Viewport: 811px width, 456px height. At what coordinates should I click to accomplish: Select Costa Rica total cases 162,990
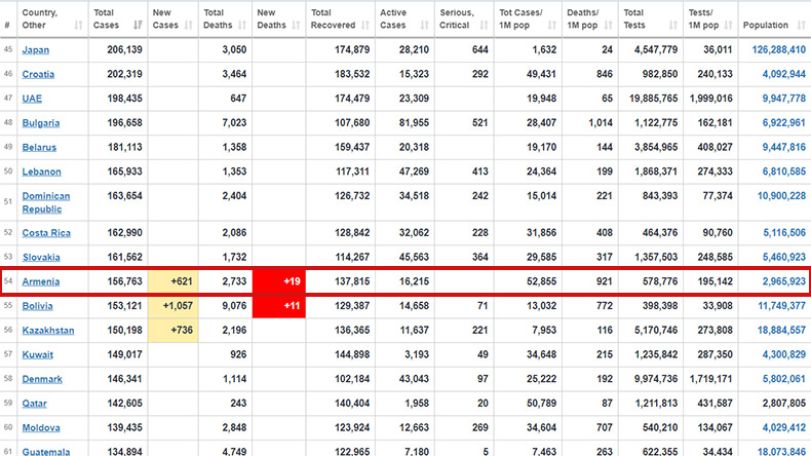125,233
